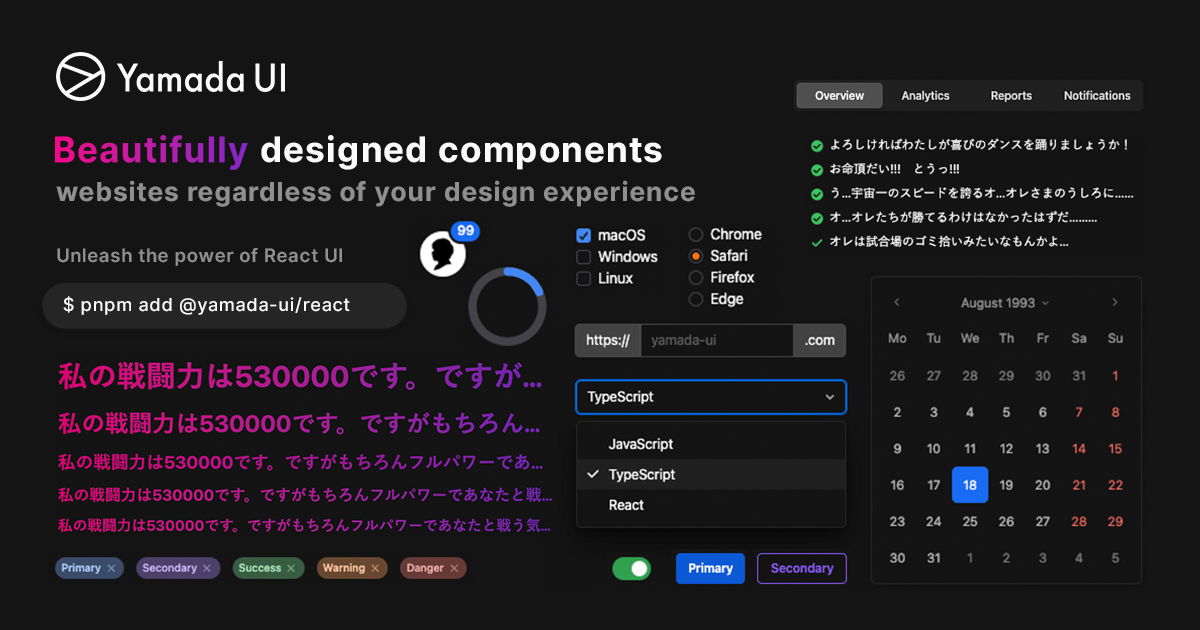Open the Notifications tab
The width and height of the screenshot is (1200, 630).
pos(1097,96)
